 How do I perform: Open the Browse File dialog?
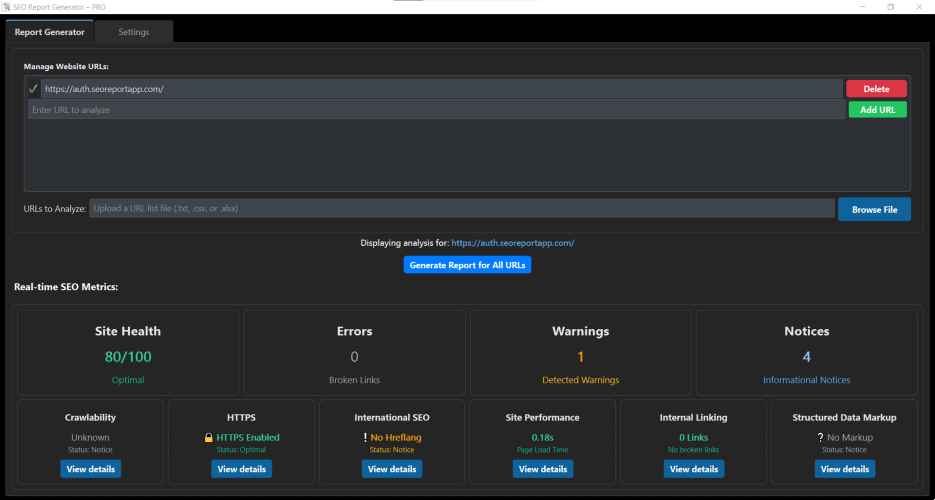(x=874, y=209)
